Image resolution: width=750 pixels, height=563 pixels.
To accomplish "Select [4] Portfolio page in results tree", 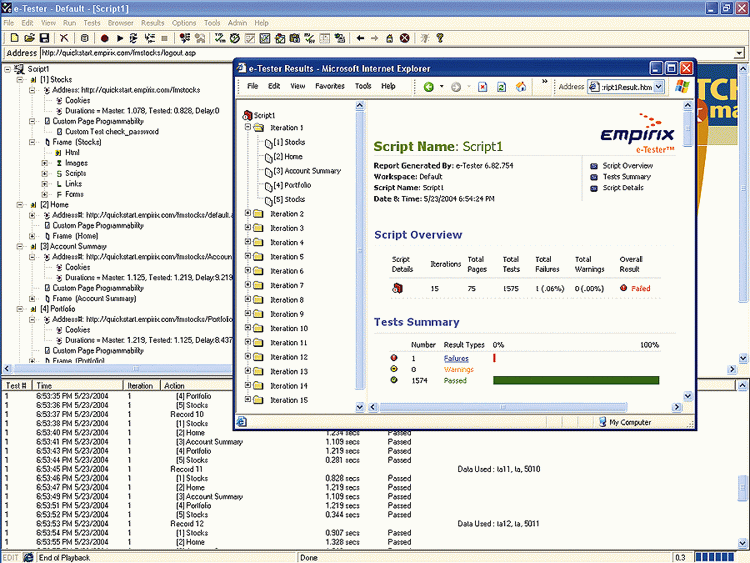I will 292,185.
